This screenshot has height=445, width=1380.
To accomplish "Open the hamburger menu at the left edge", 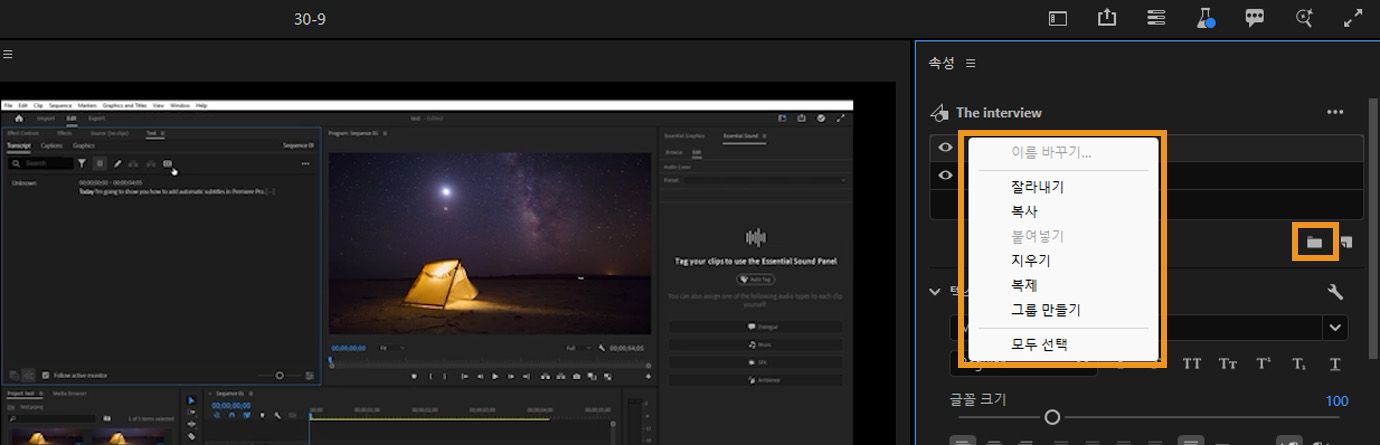I will (6, 54).
